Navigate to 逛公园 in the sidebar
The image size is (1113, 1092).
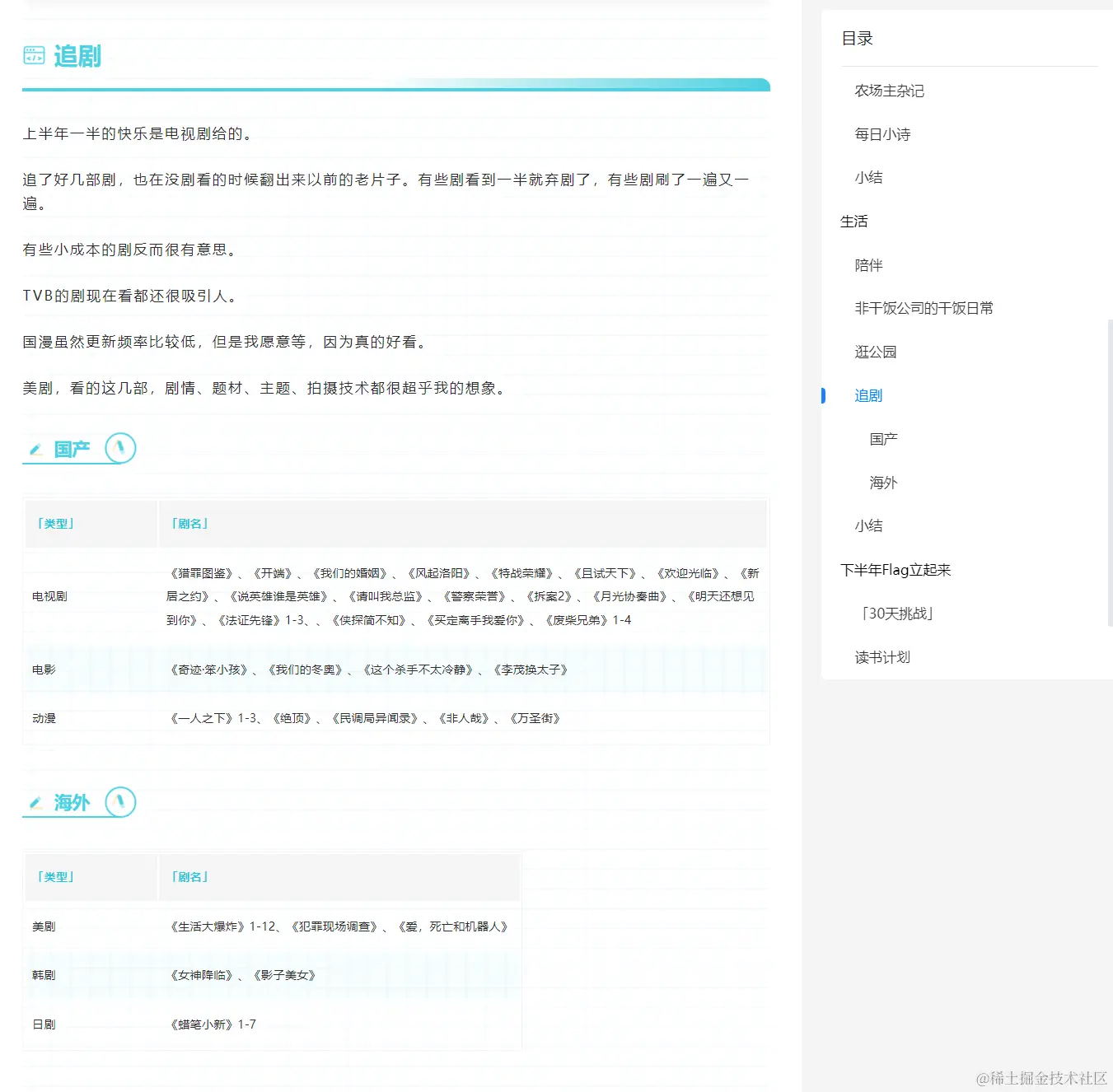875,352
